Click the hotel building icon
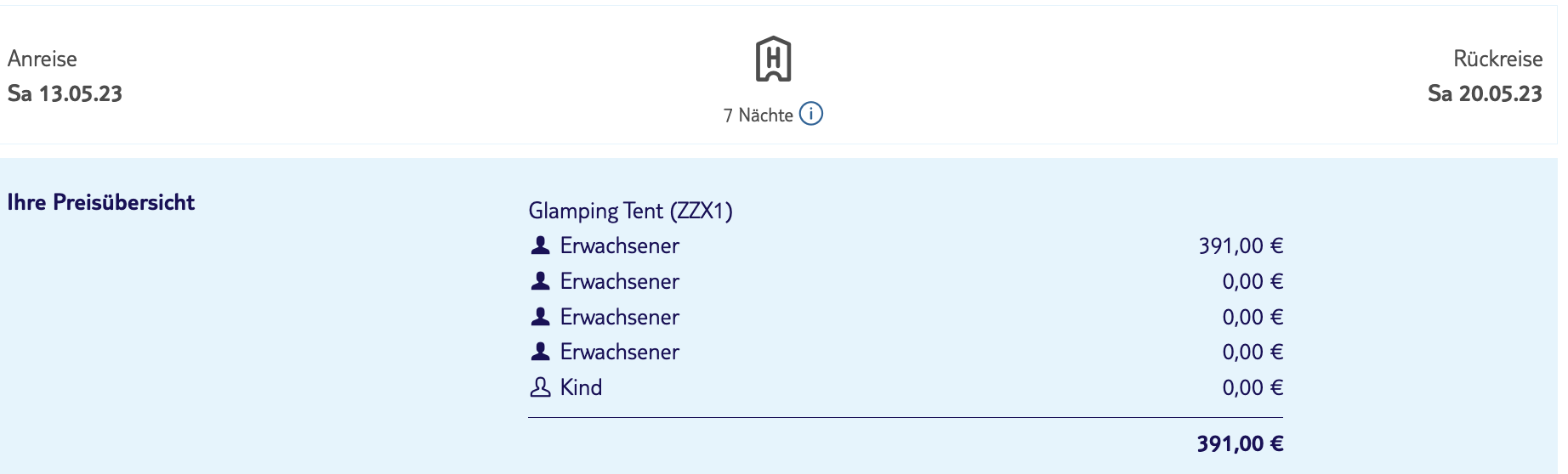 [x=773, y=59]
